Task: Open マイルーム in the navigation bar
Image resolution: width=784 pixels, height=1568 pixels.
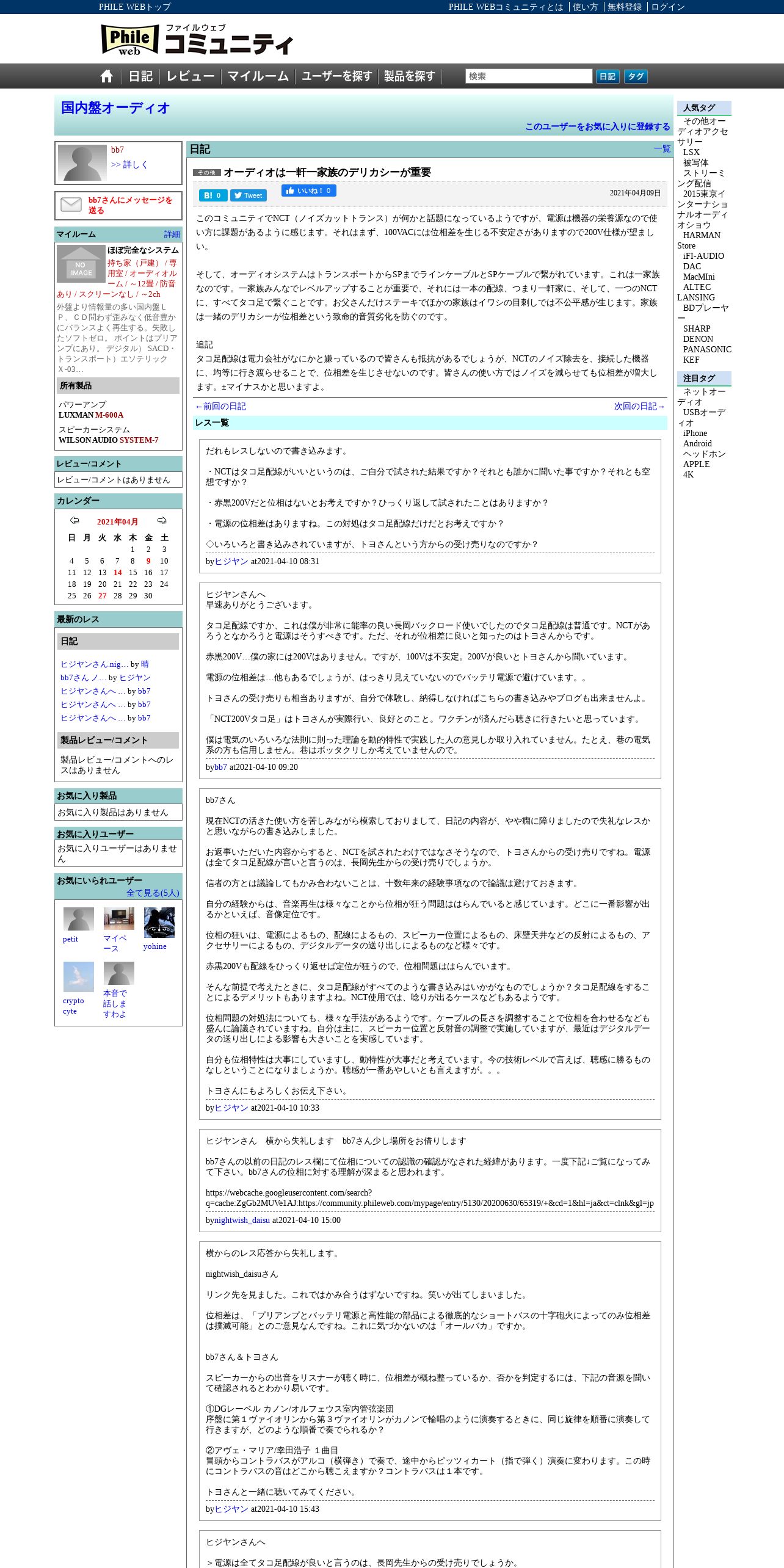Action: pos(258,76)
